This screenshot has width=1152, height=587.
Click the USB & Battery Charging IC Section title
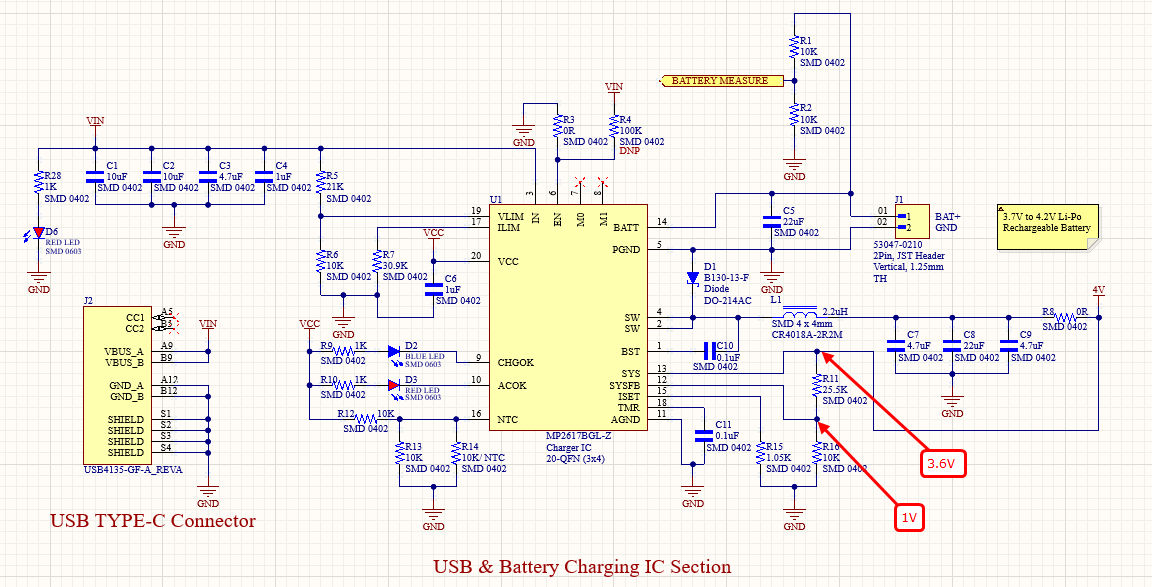pos(581,567)
